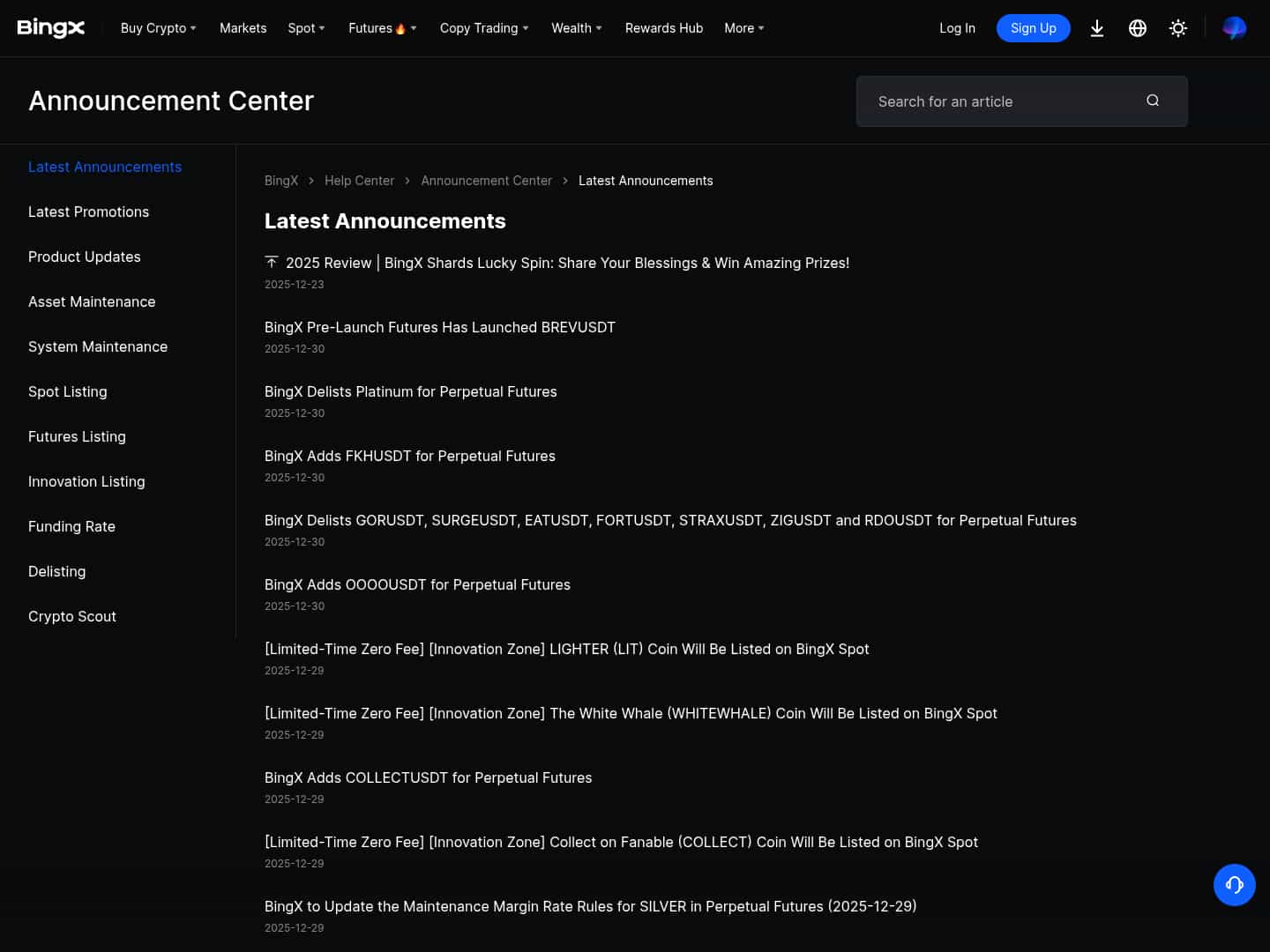Open the BREVUSDT Pre-Launch Futures announcement
1270x952 pixels.
[x=439, y=327]
